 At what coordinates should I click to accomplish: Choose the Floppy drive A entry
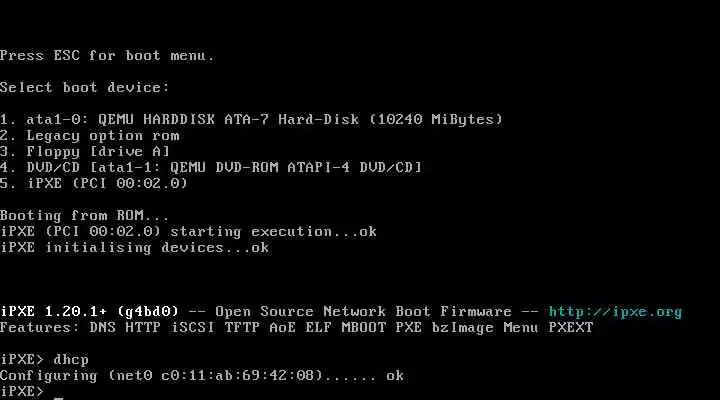(85, 152)
